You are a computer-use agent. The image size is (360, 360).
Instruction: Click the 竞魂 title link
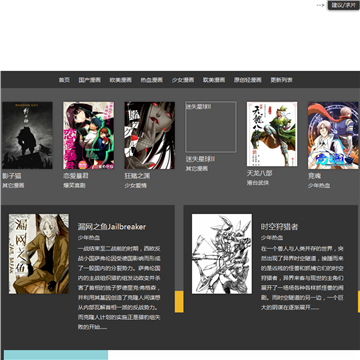click(314, 176)
